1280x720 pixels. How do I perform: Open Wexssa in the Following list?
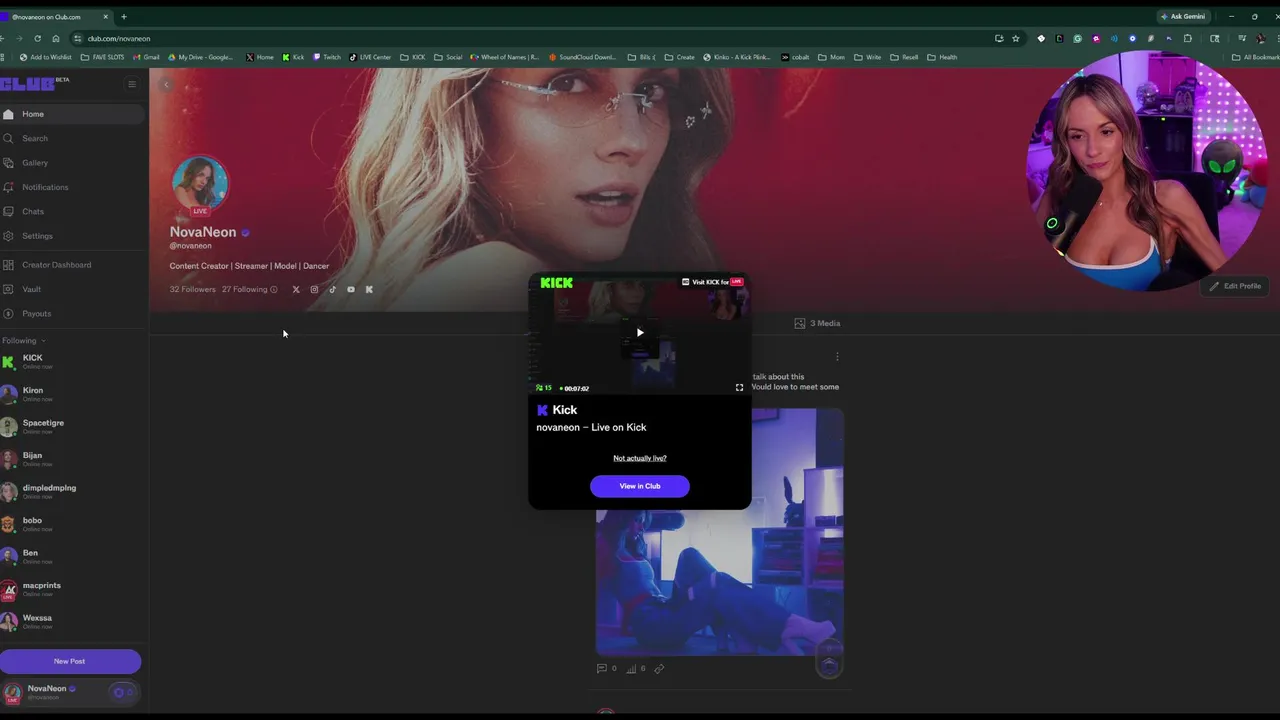[70, 621]
